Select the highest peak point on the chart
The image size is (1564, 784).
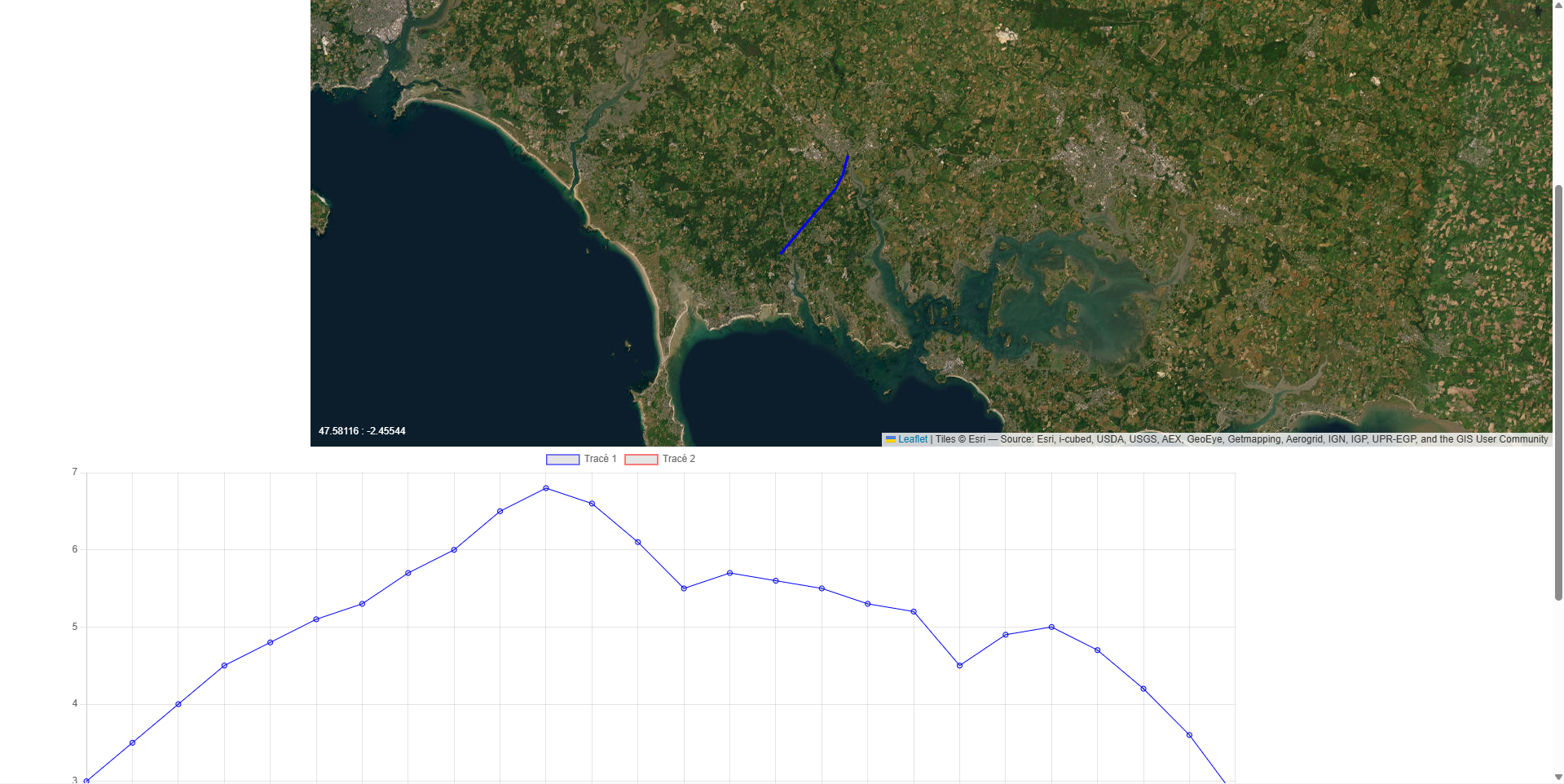(546, 488)
